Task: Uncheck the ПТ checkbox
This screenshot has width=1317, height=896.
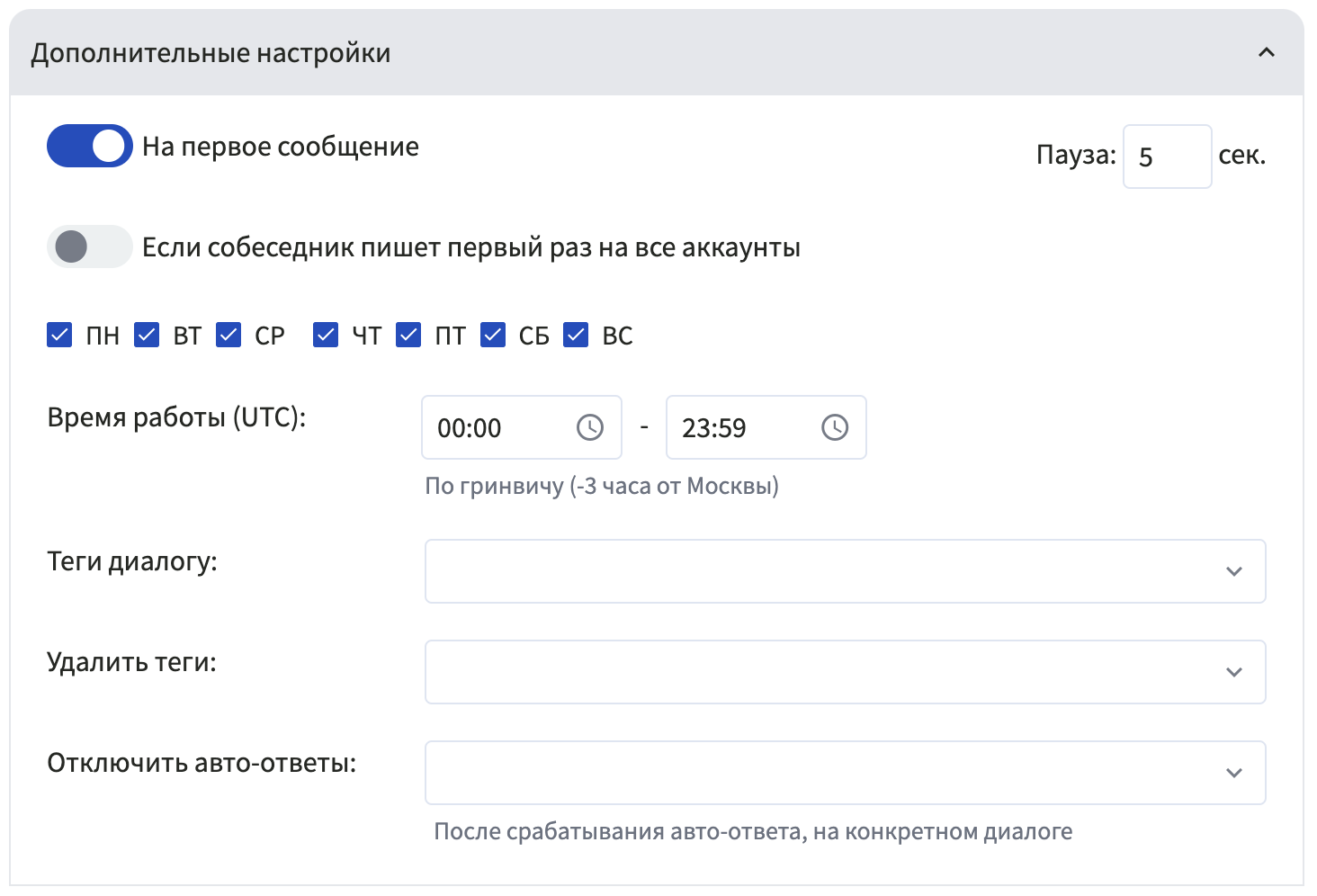Action: coord(408,336)
